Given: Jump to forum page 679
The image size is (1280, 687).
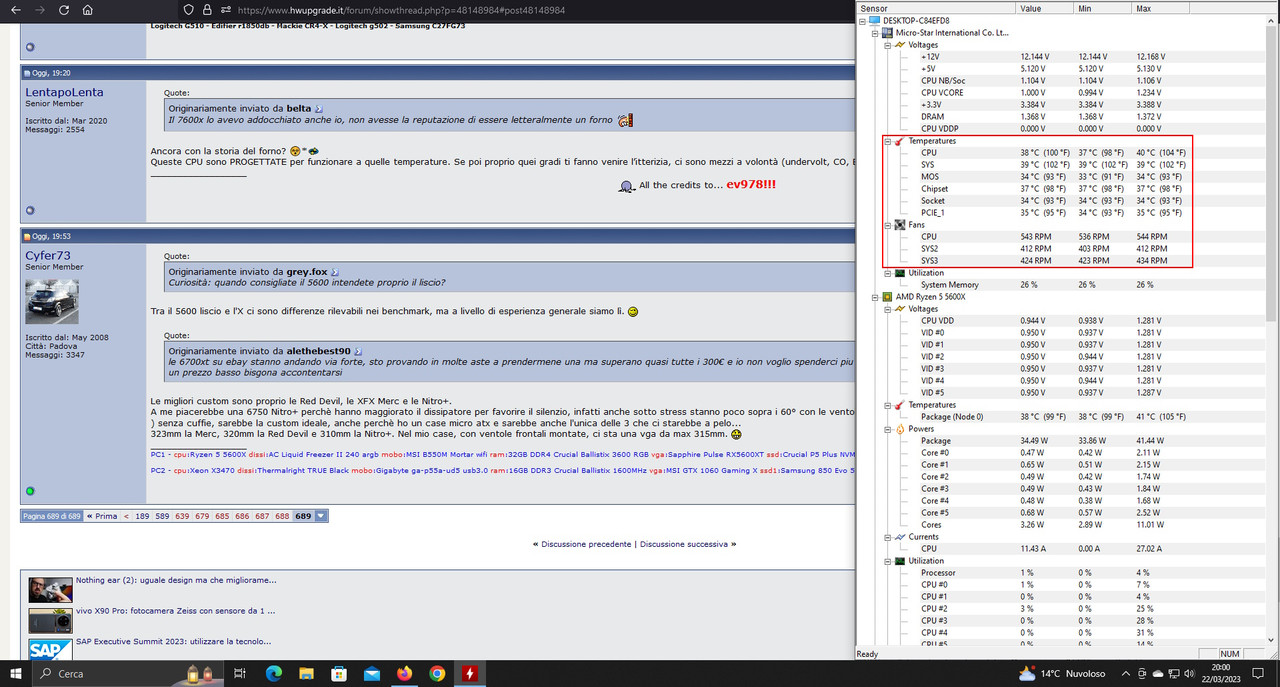Looking at the screenshot, I should pos(202,516).
